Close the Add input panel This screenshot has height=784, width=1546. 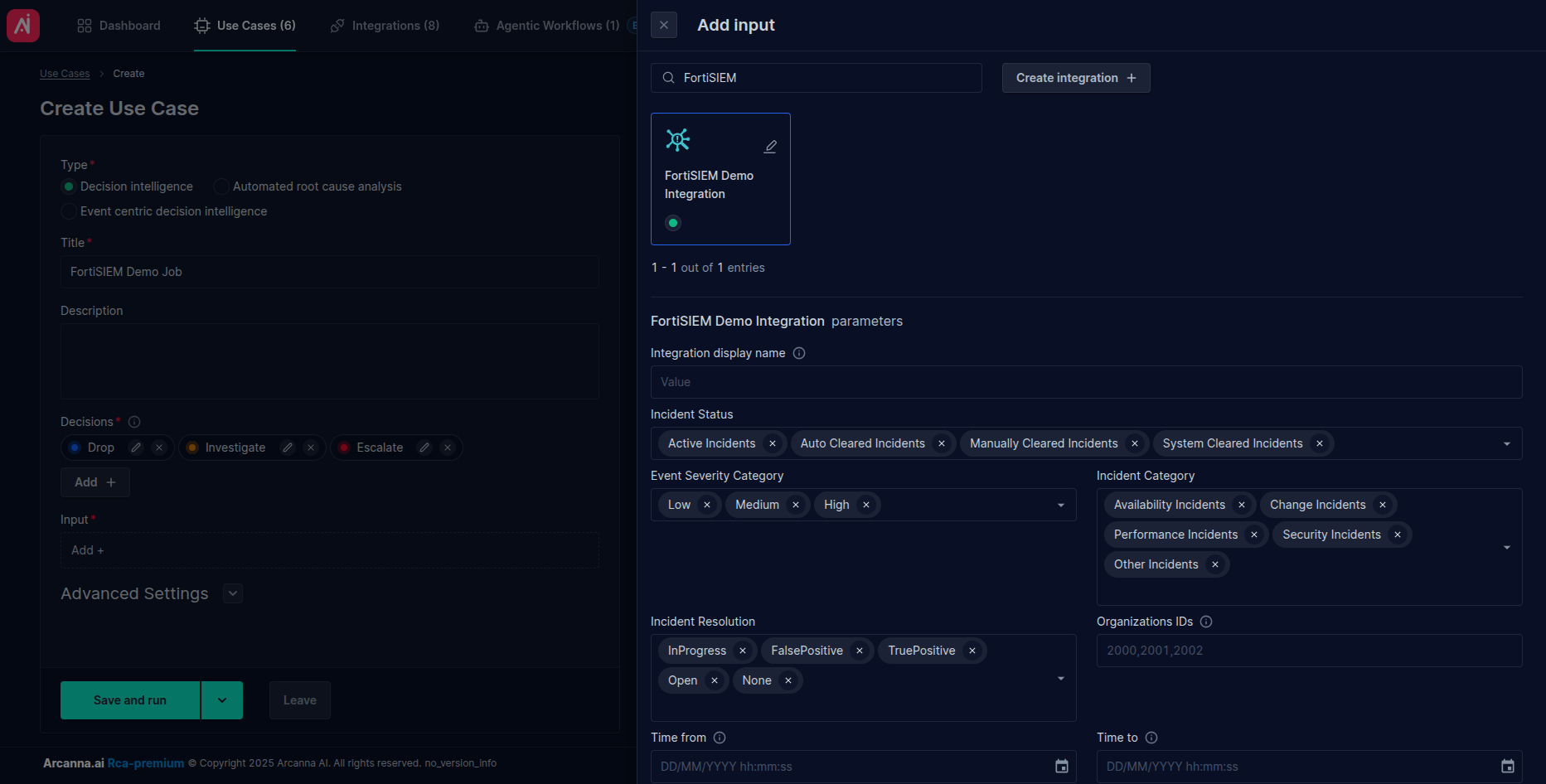664,25
